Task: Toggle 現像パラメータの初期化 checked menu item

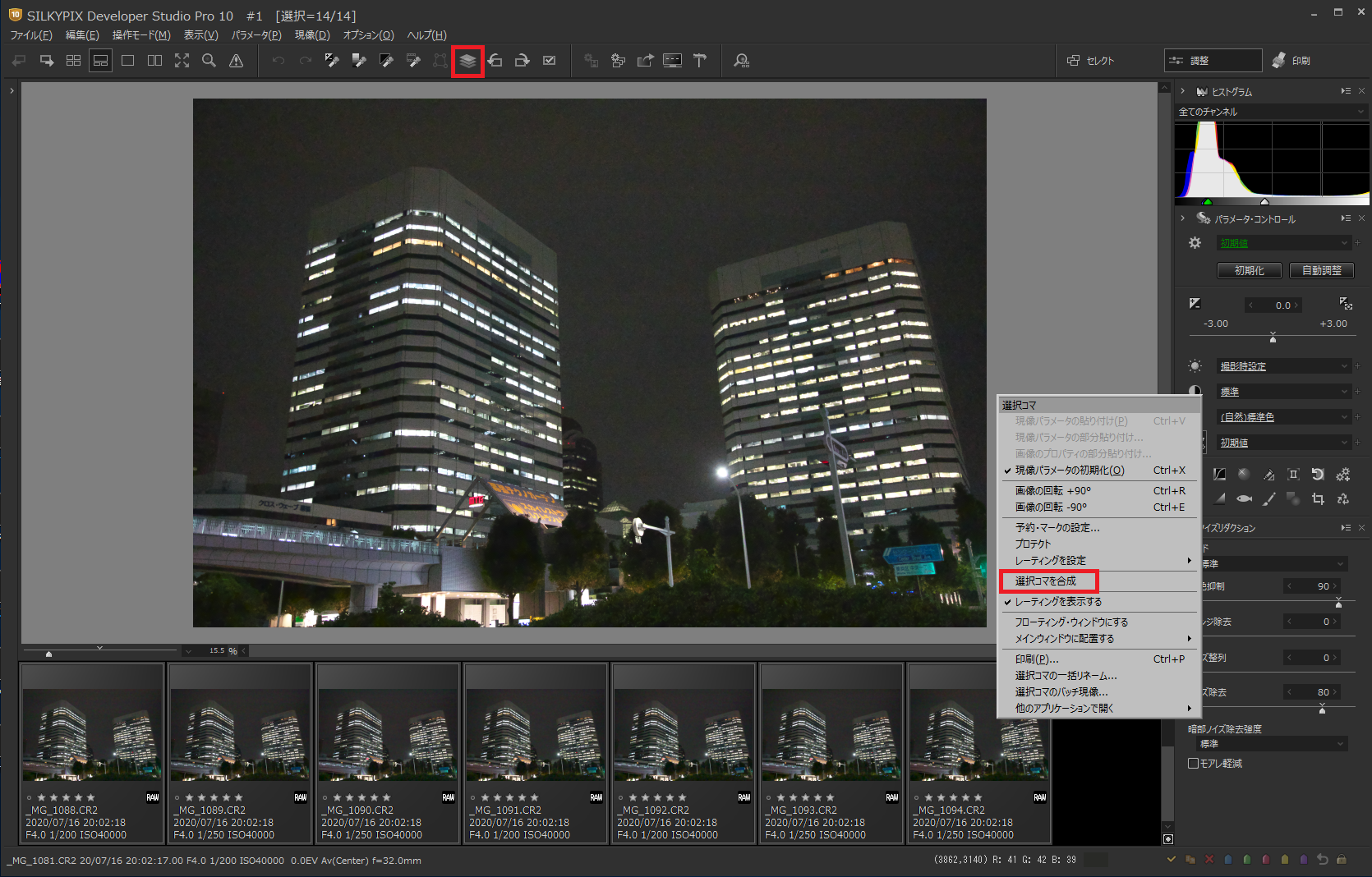Action: tap(1098, 471)
